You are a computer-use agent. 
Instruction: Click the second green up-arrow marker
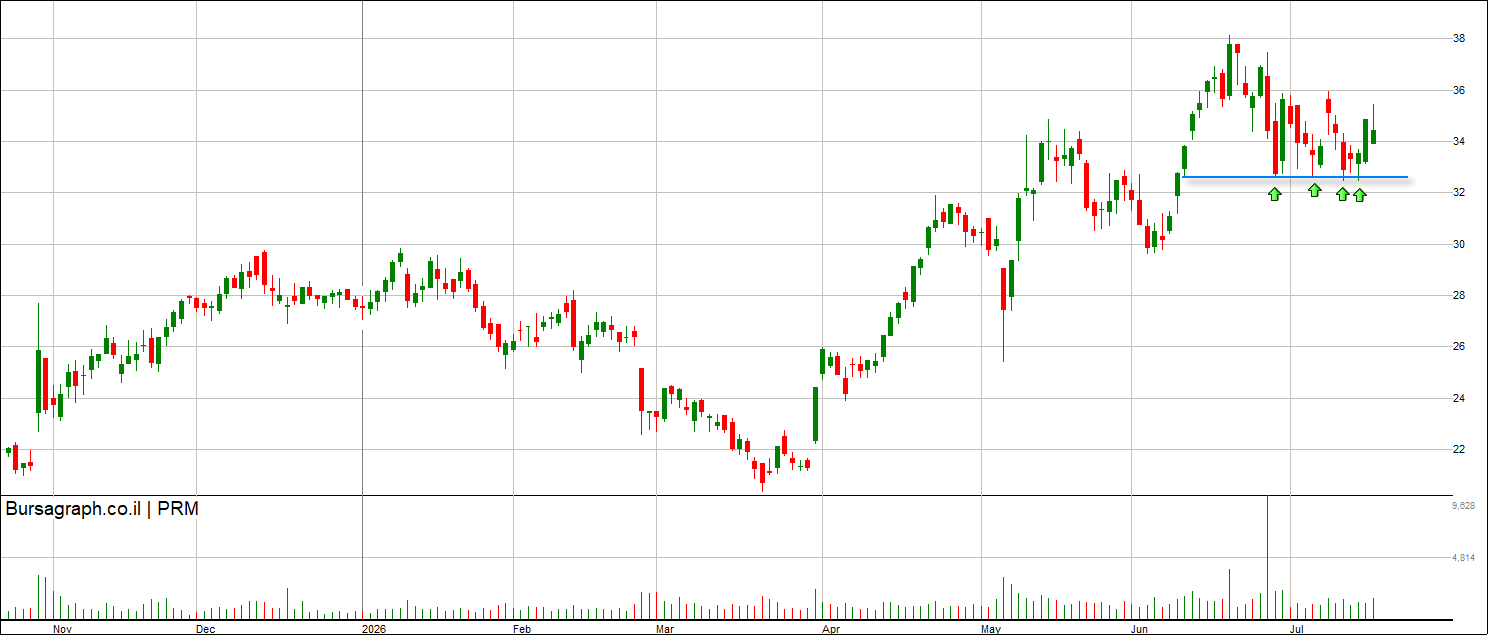coord(1315,189)
